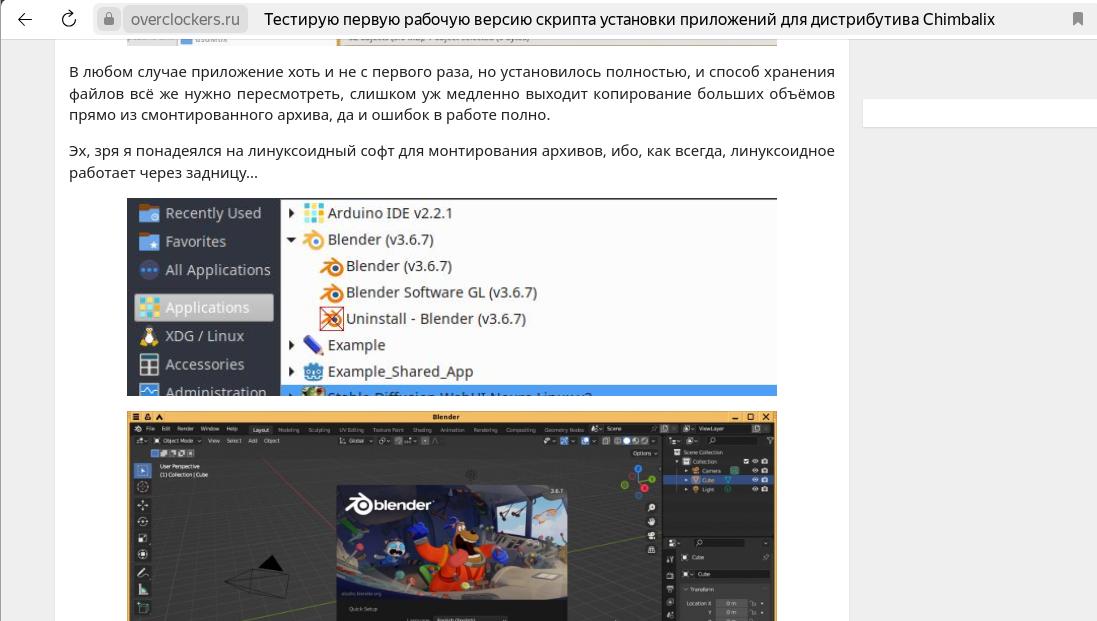Viewport: 1097px width, 621px height.
Task: Expand Light item in Blender outliner
Action: pos(686,490)
